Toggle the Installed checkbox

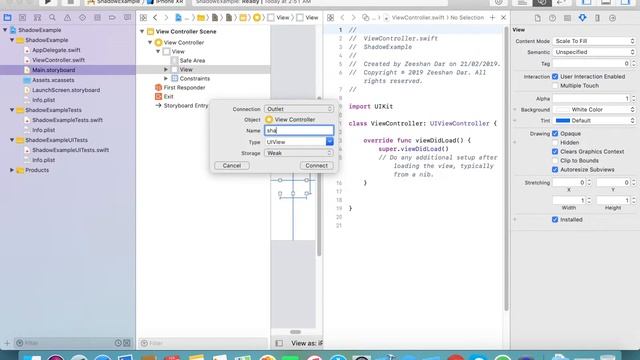[555, 220]
